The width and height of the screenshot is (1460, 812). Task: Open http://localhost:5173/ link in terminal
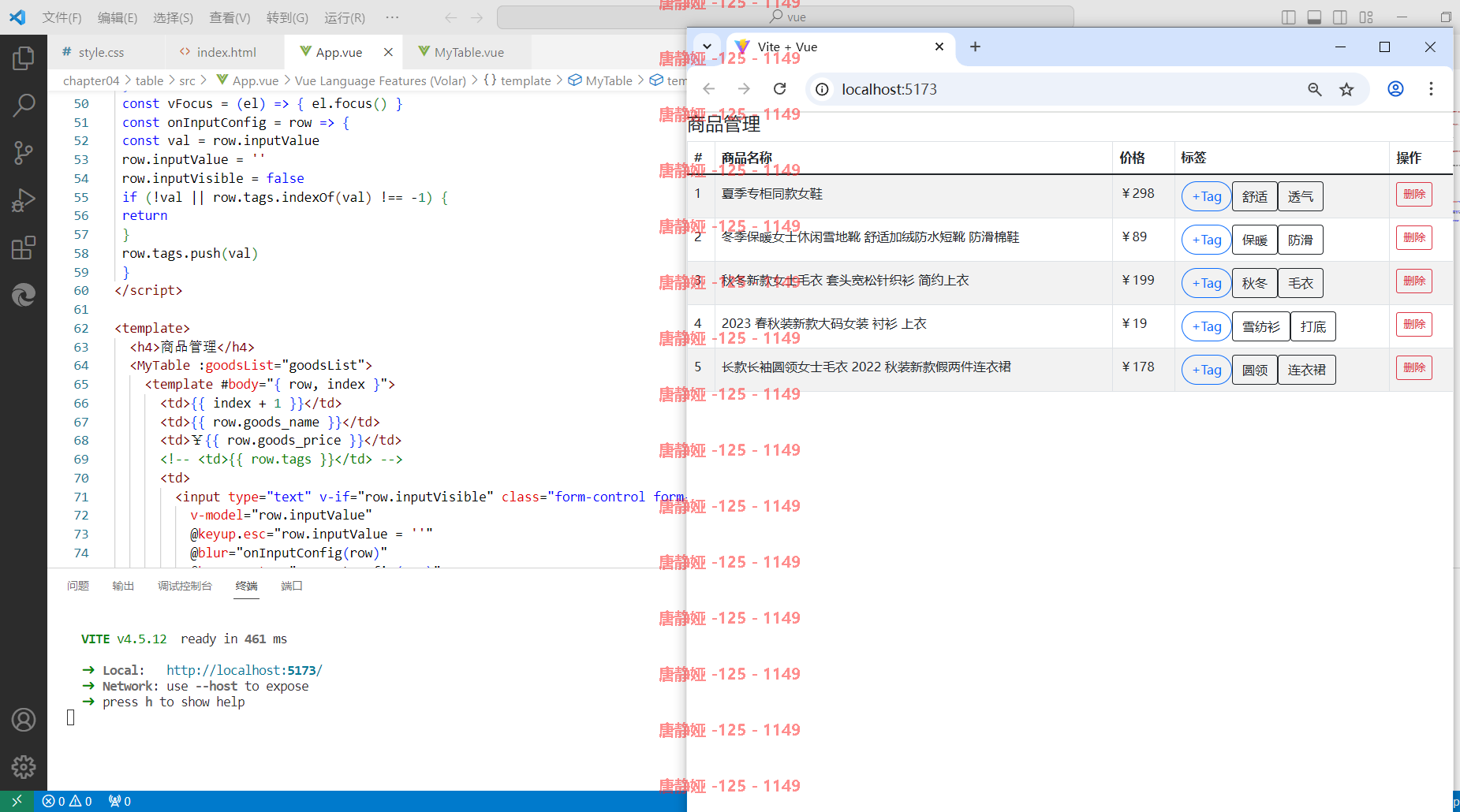pos(245,670)
